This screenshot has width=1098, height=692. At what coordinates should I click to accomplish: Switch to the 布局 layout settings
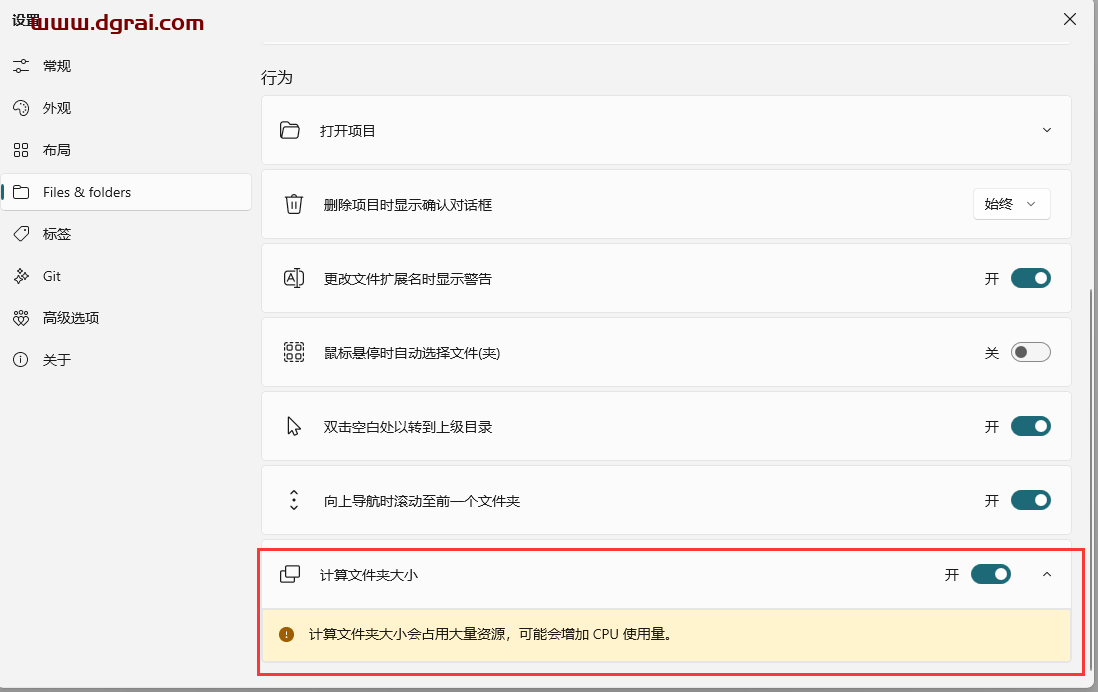[x=126, y=150]
